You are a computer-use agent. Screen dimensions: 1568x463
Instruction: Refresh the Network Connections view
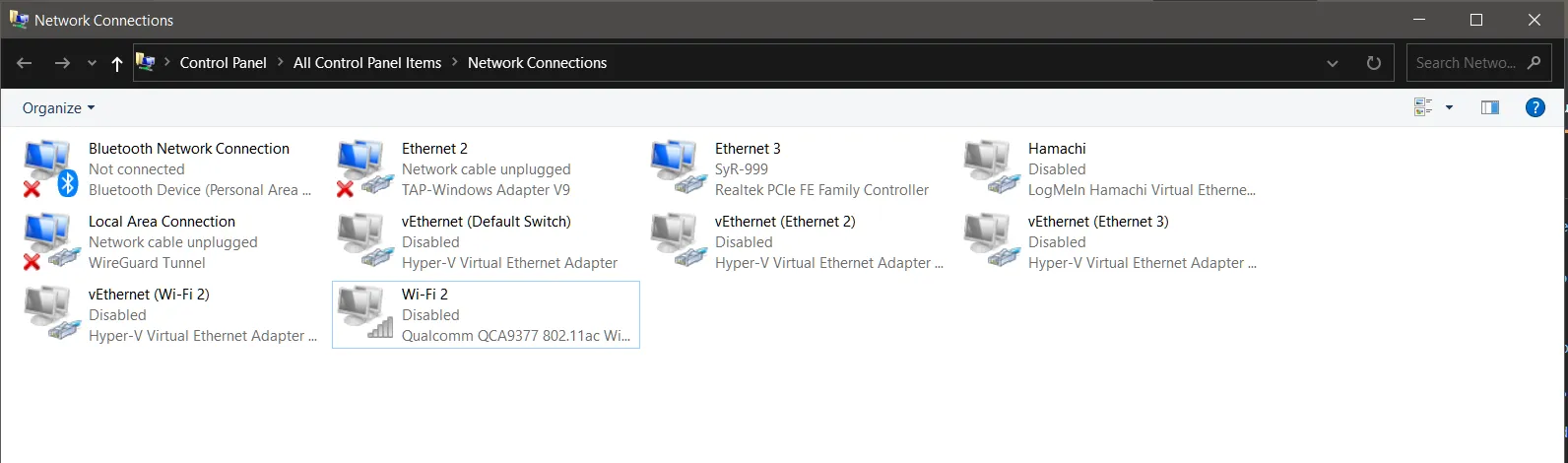[1374, 63]
